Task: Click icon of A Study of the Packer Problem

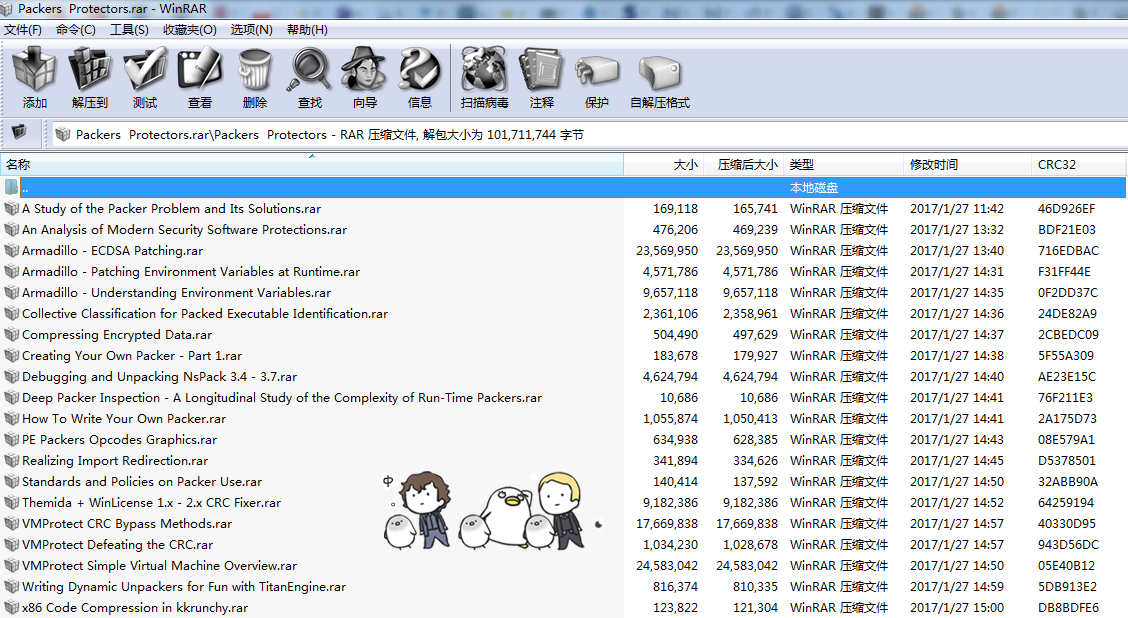Action: (x=11, y=209)
